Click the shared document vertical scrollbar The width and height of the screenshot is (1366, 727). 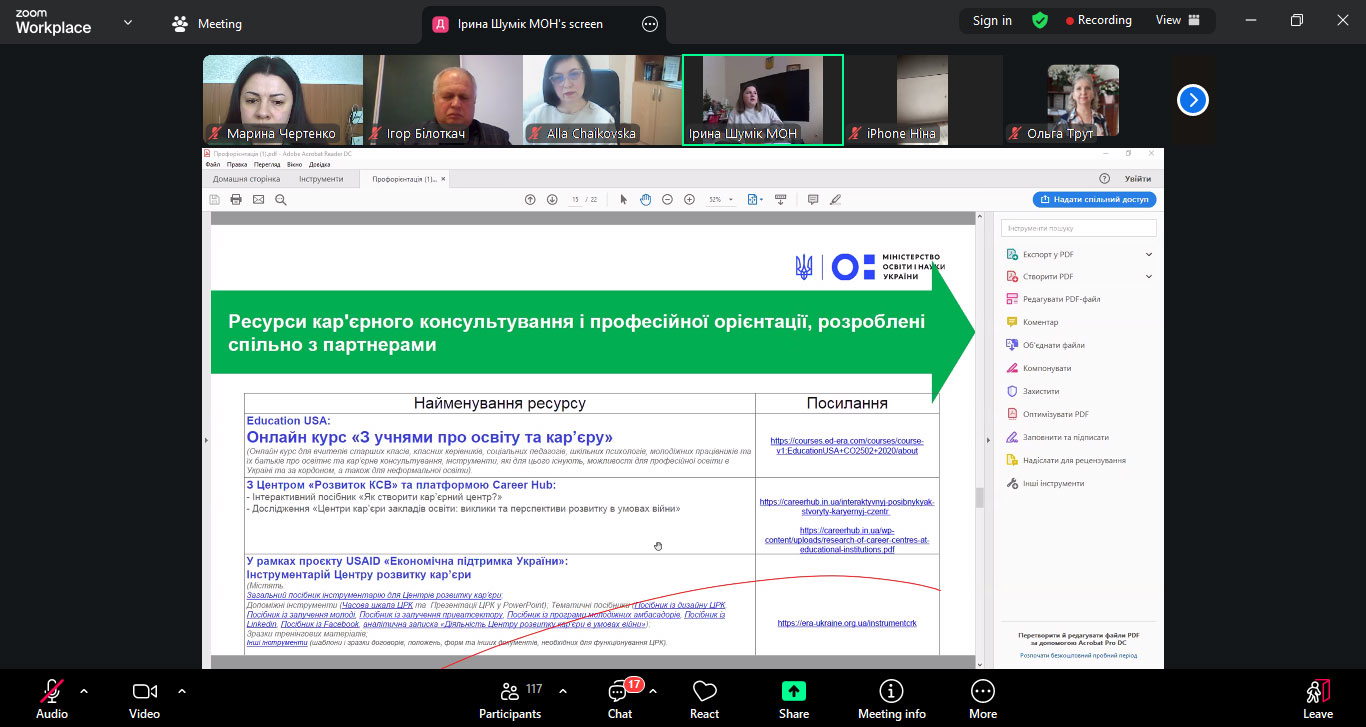980,497
